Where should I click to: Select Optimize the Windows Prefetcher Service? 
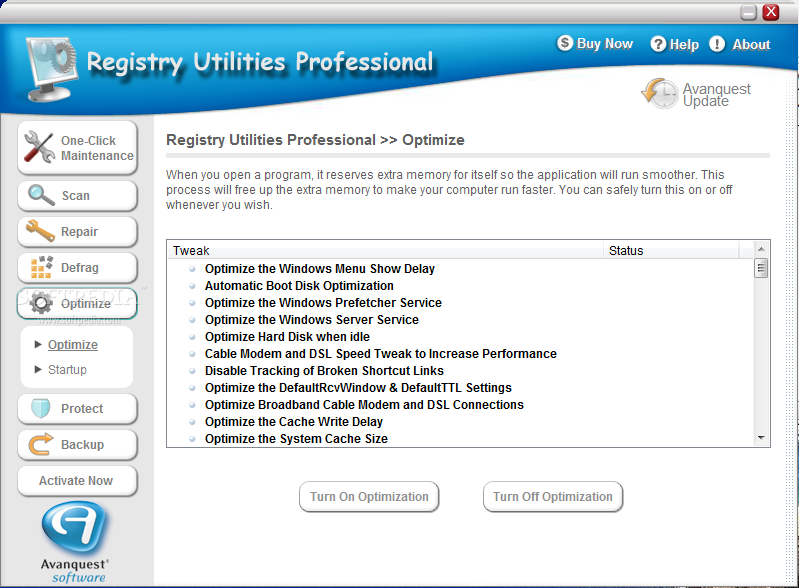[323, 303]
